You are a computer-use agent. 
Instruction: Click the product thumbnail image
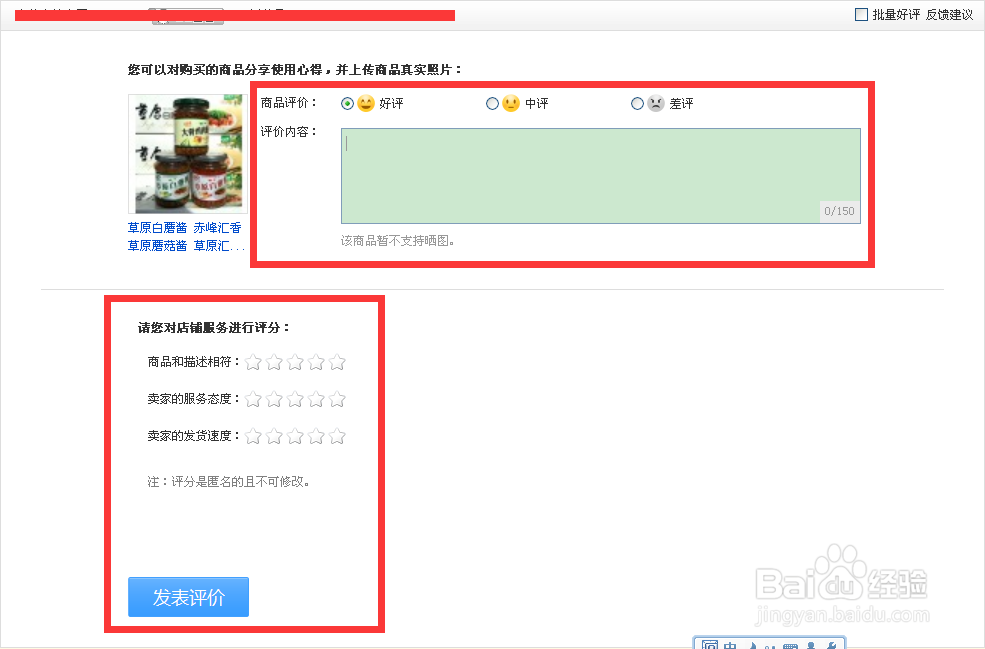coord(186,152)
